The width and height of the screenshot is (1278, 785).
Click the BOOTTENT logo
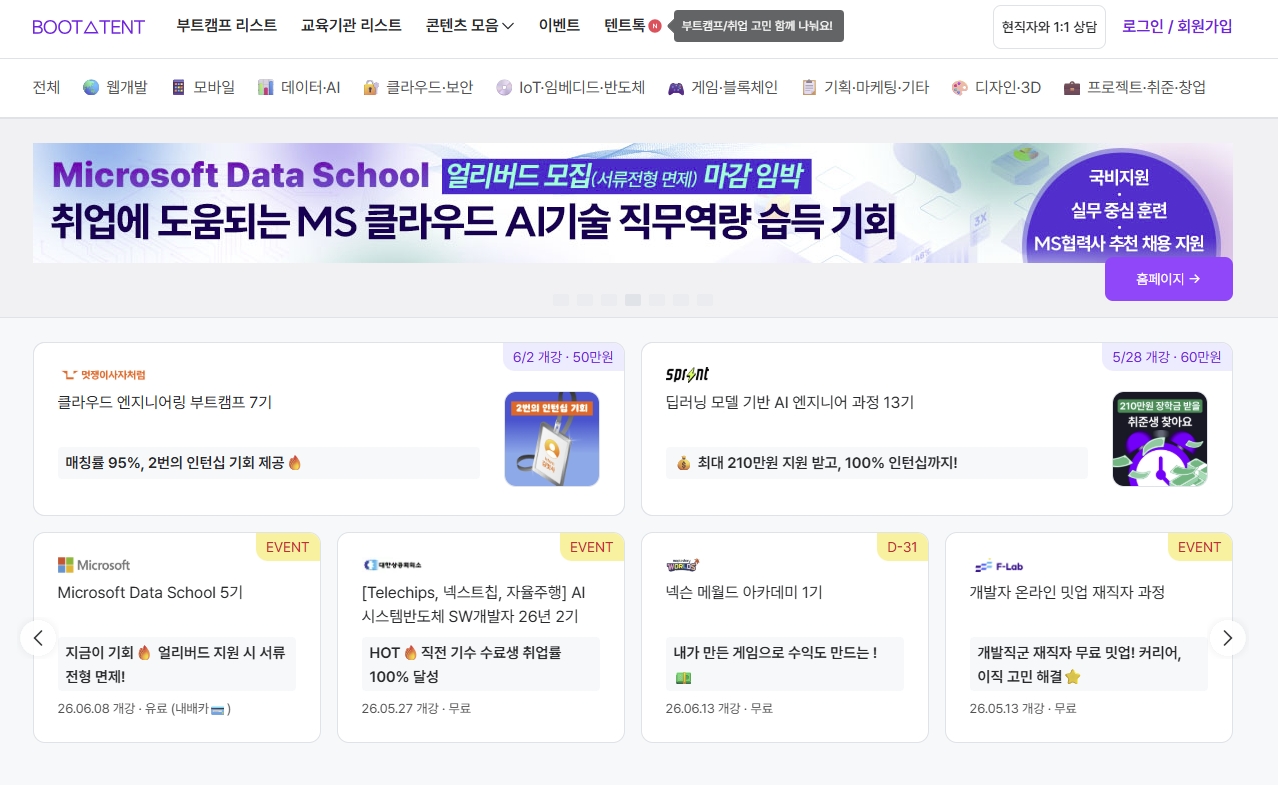(88, 27)
